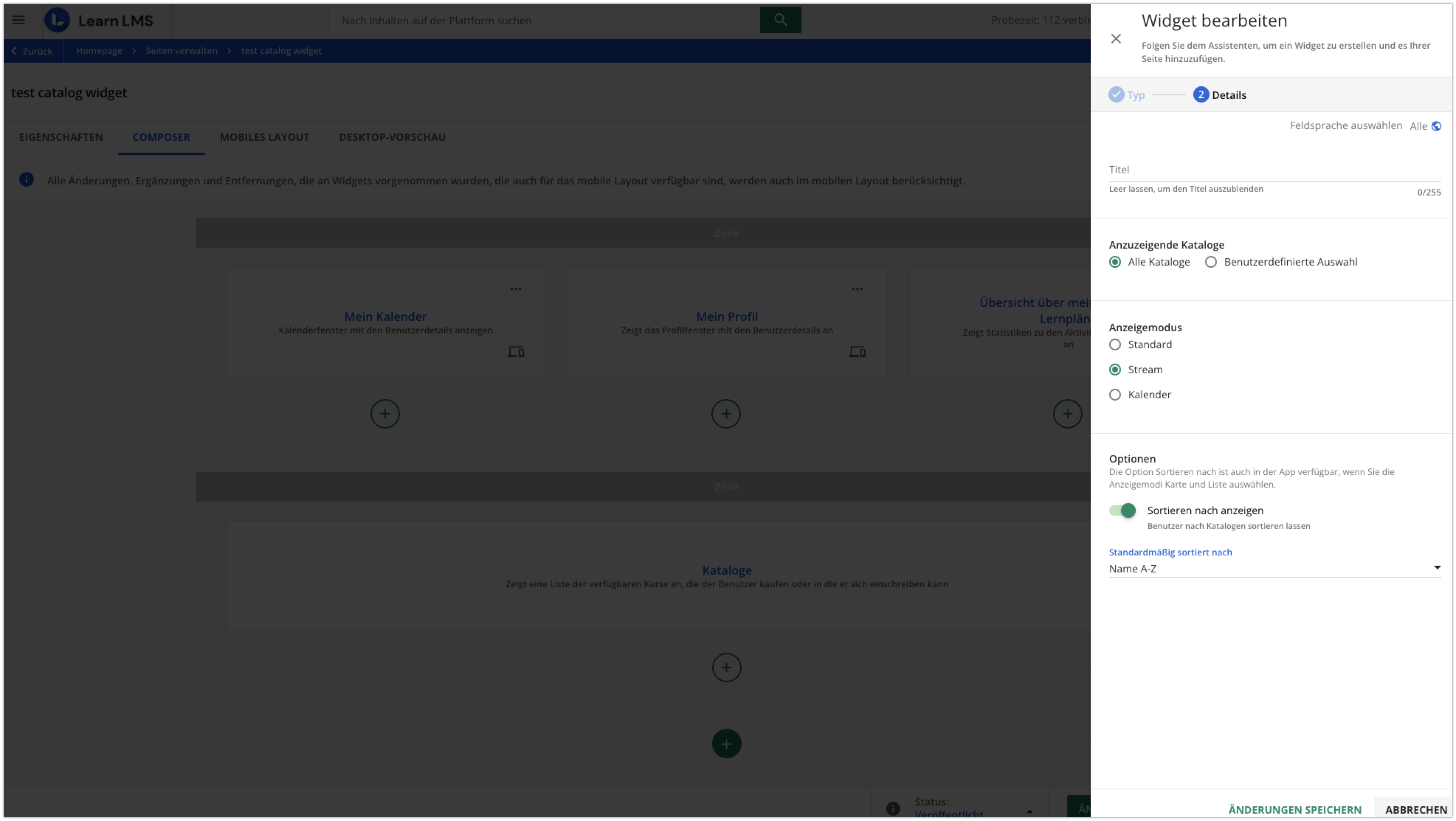Open the hamburger main menu
Screen dimensions: 1456x821
point(18,20)
